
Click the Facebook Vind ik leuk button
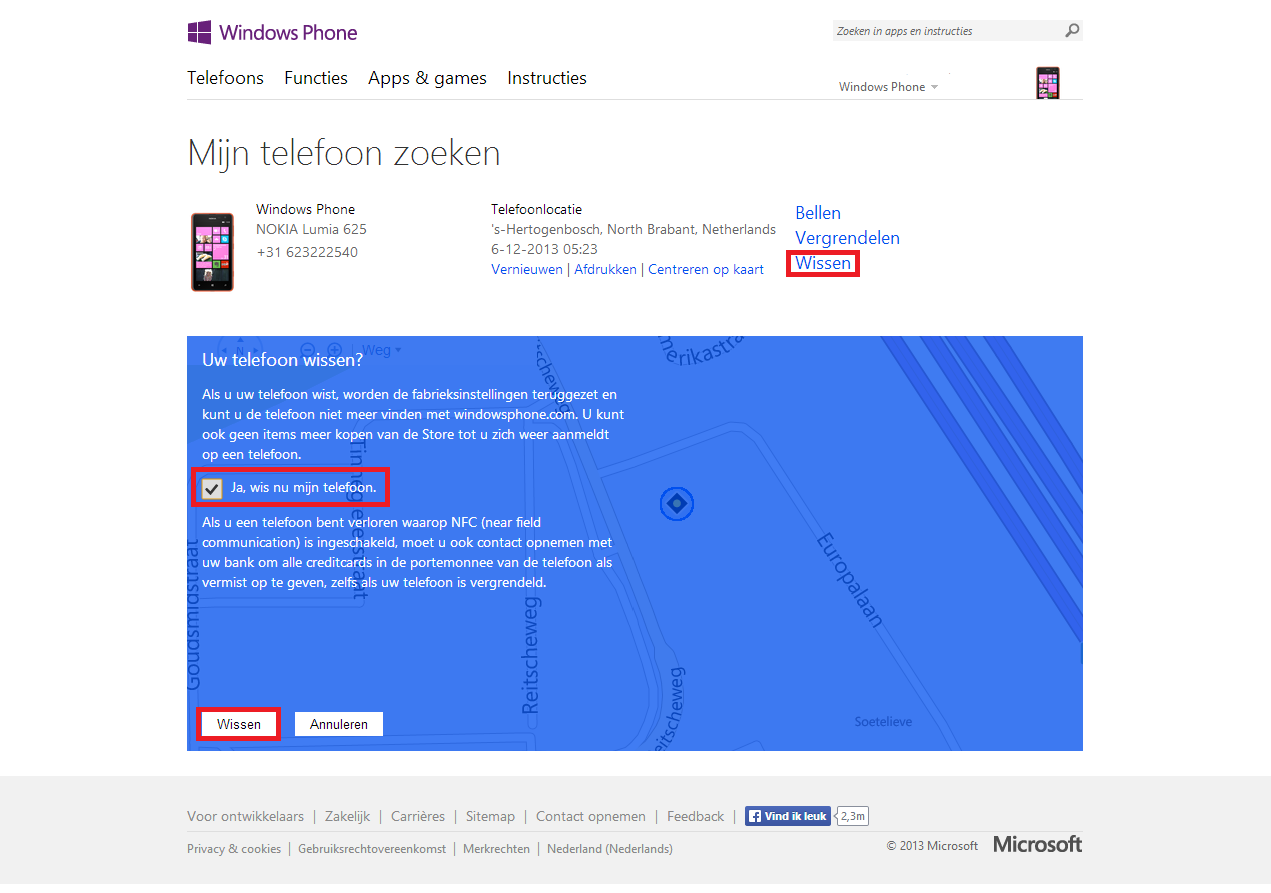click(x=787, y=816)
